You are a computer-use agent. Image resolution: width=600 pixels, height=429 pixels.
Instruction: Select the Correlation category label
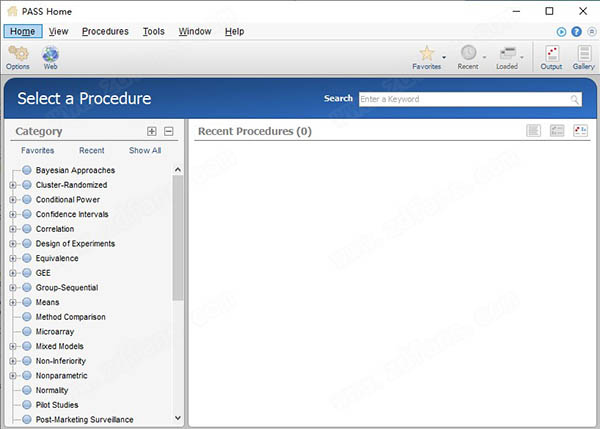click(55, 229)
